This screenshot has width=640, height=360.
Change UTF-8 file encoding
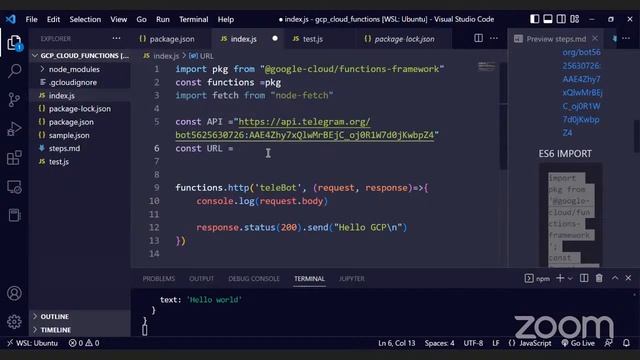[x=473, y=343]
